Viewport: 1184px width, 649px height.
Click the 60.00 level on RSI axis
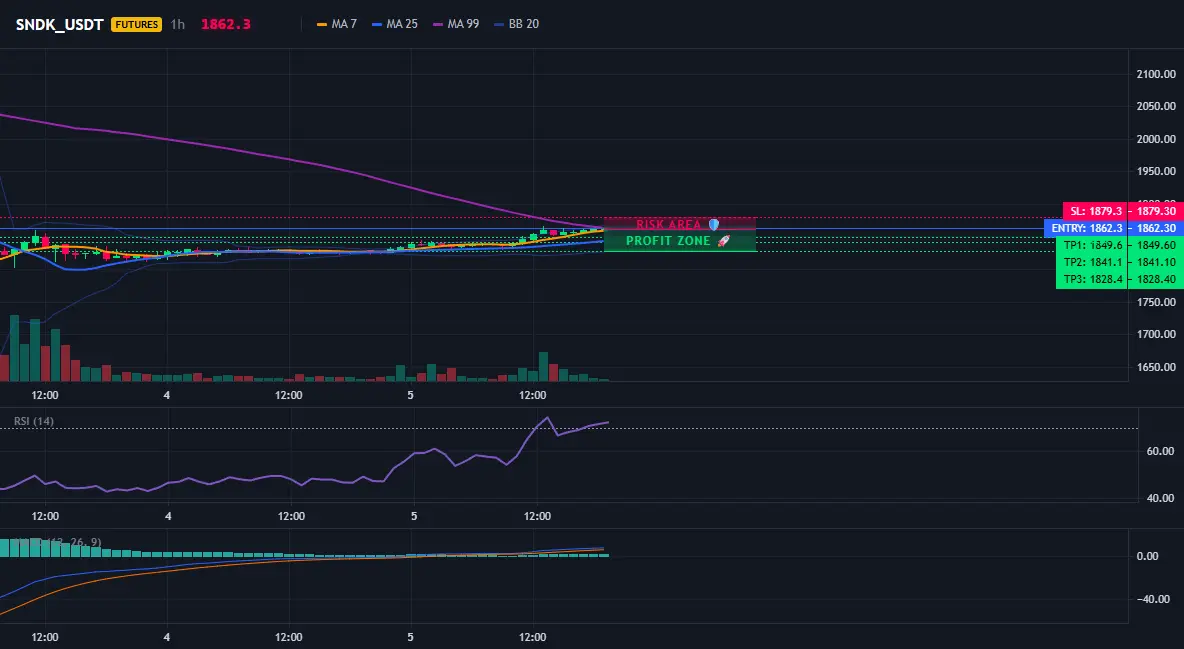tap(1160, 451)
